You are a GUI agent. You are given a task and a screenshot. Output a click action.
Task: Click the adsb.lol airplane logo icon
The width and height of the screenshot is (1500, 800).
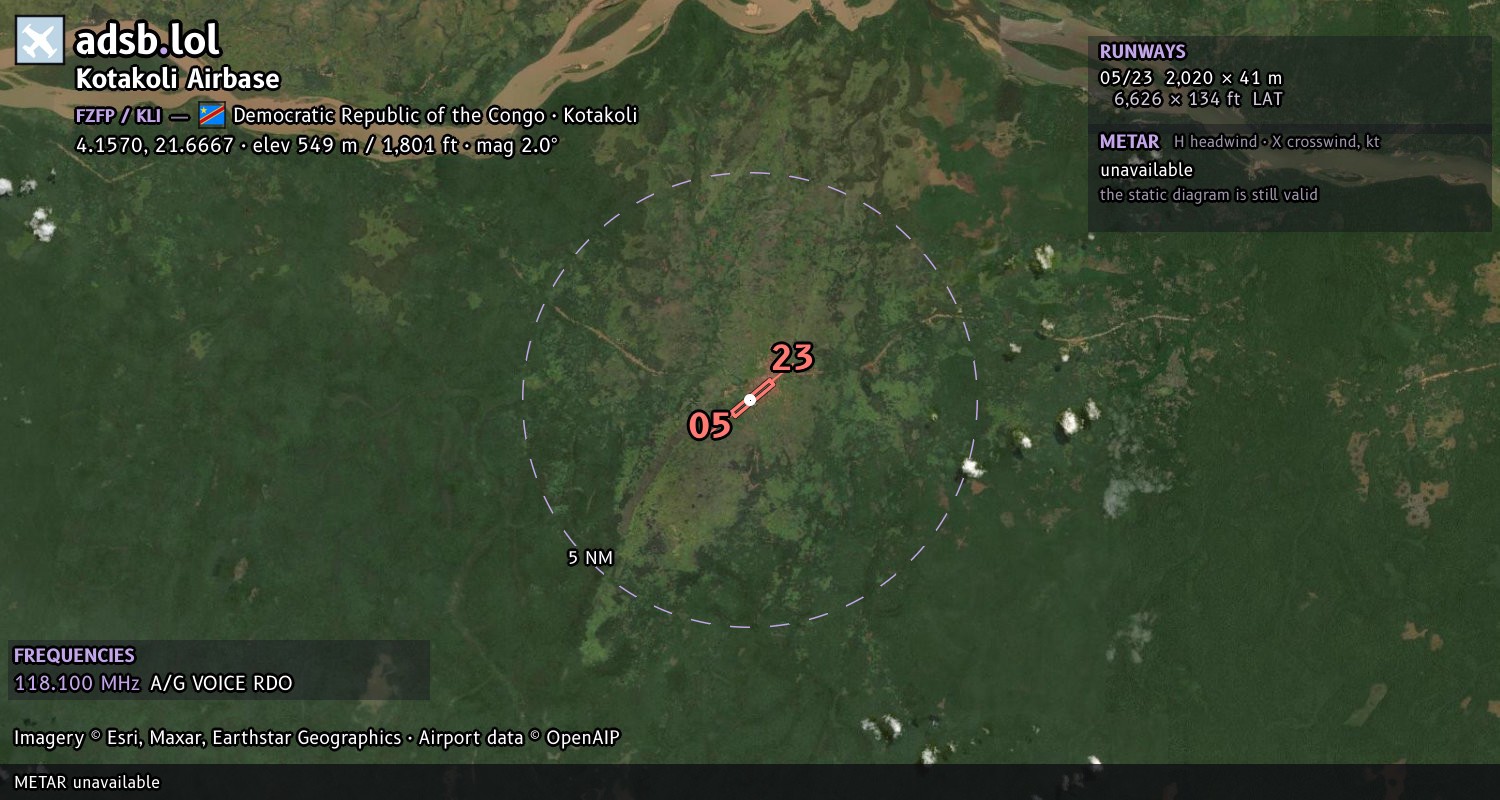[x=40, y=41]
